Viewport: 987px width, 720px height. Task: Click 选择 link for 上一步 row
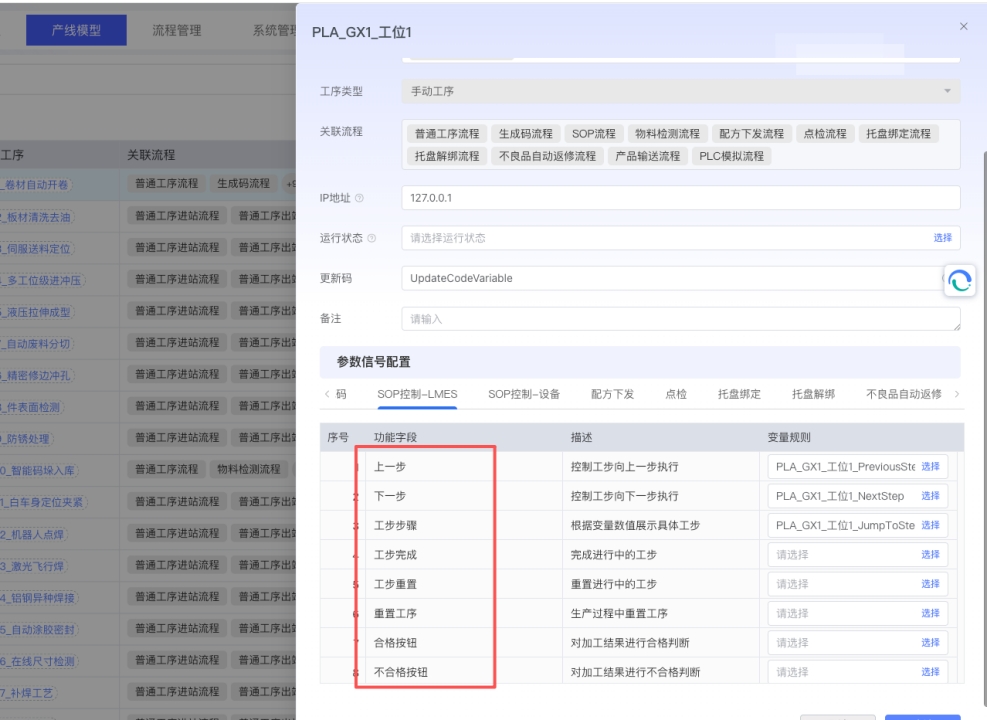point(929,467)
